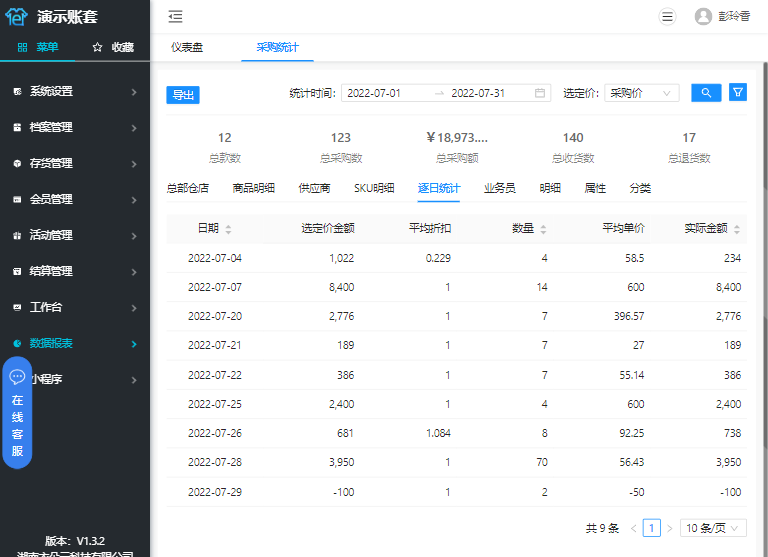Click the 平均单价 column header
The width and height of the screenshot is (768, 557).
[623, 228]
